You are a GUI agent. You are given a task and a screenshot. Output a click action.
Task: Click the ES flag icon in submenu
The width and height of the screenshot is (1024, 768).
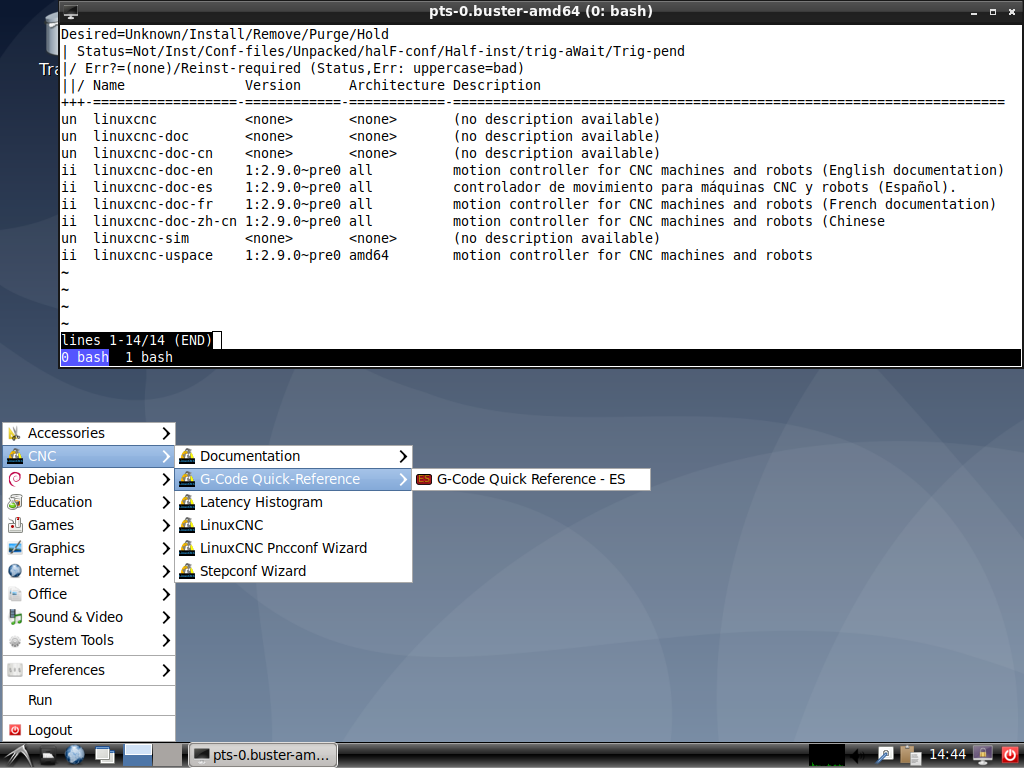pyautogui.click(x=424, y=479)
